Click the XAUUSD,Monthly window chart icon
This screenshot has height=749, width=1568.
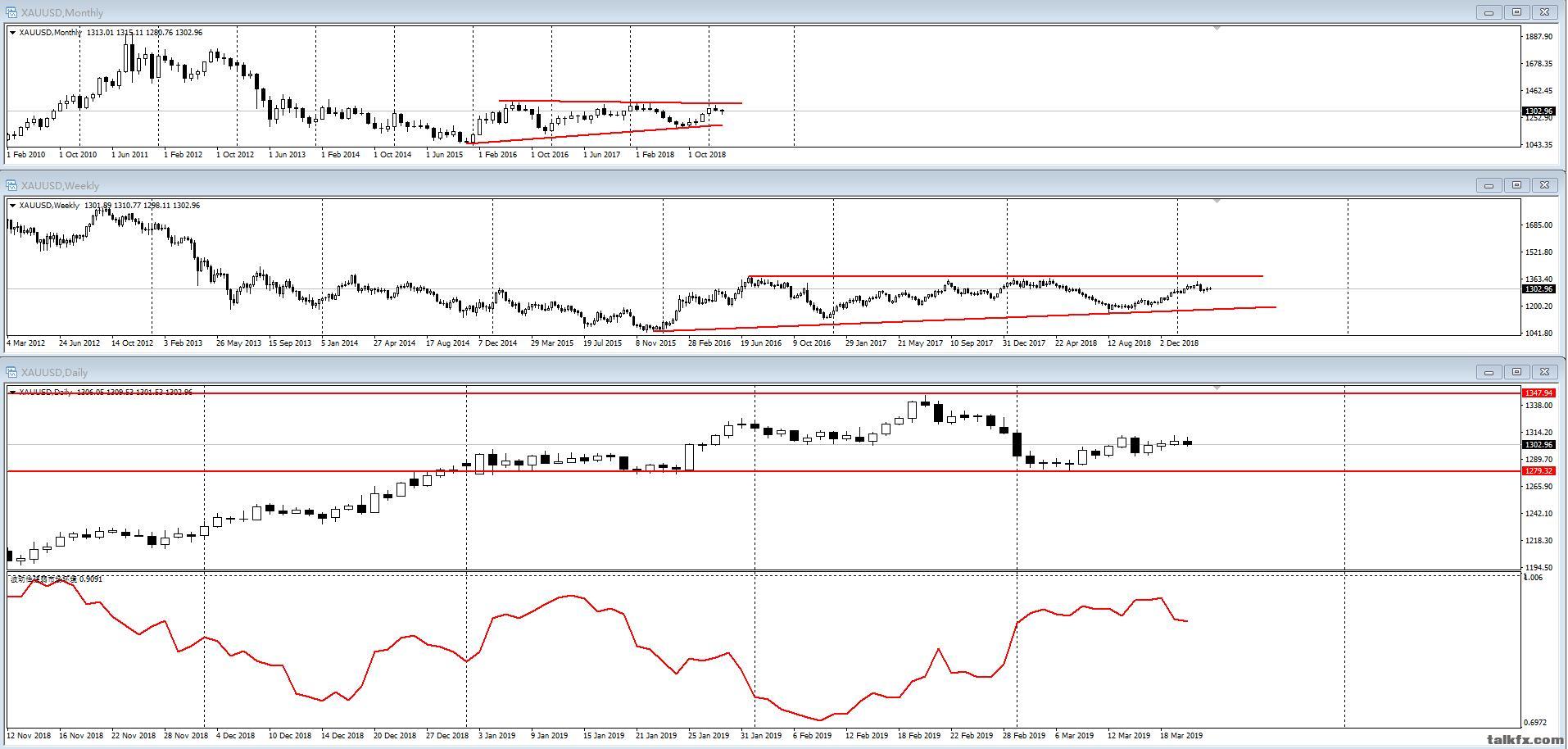[x=11, y=12]
